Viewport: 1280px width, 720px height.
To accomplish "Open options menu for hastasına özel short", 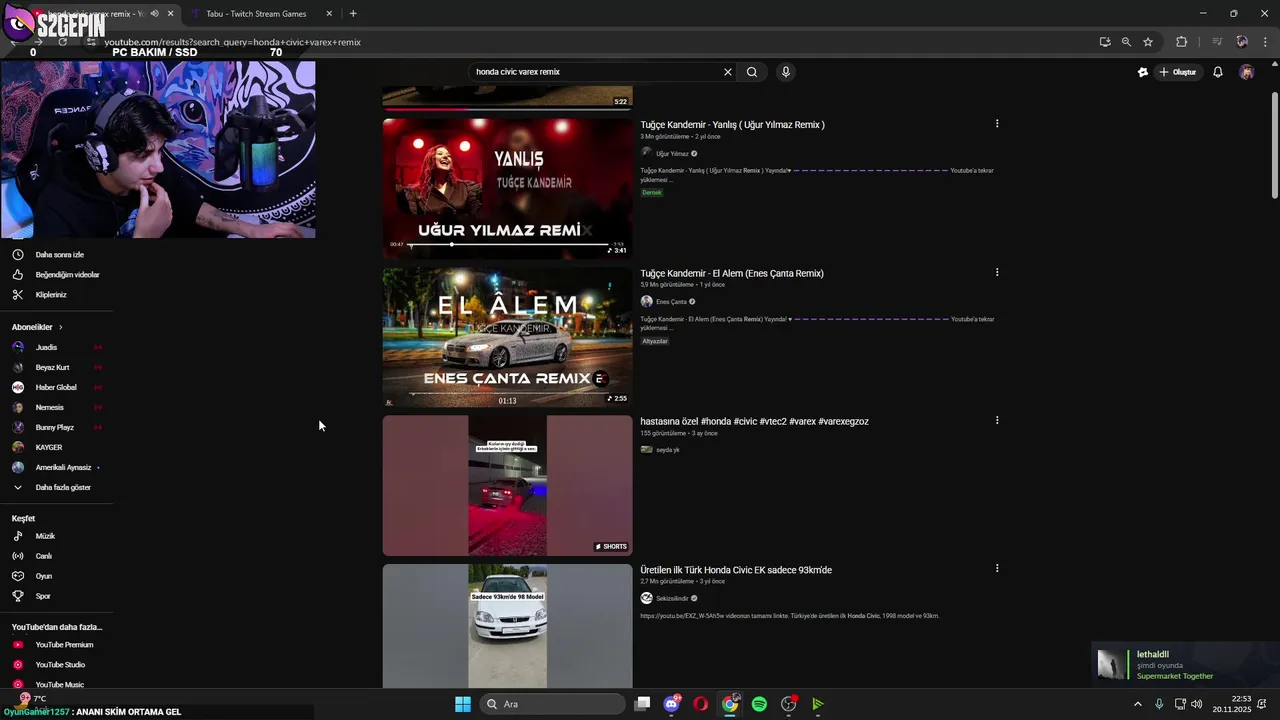I will 997,421.
